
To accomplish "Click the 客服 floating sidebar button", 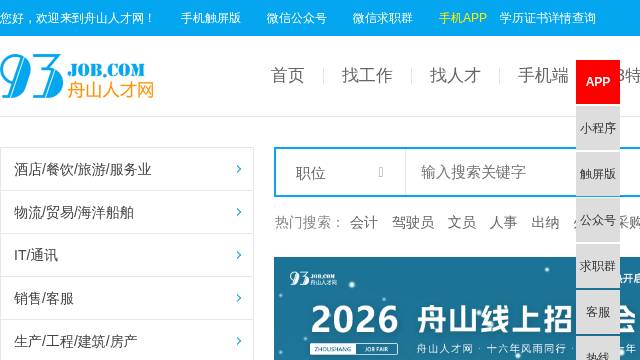I will click(x=598, y=312).
